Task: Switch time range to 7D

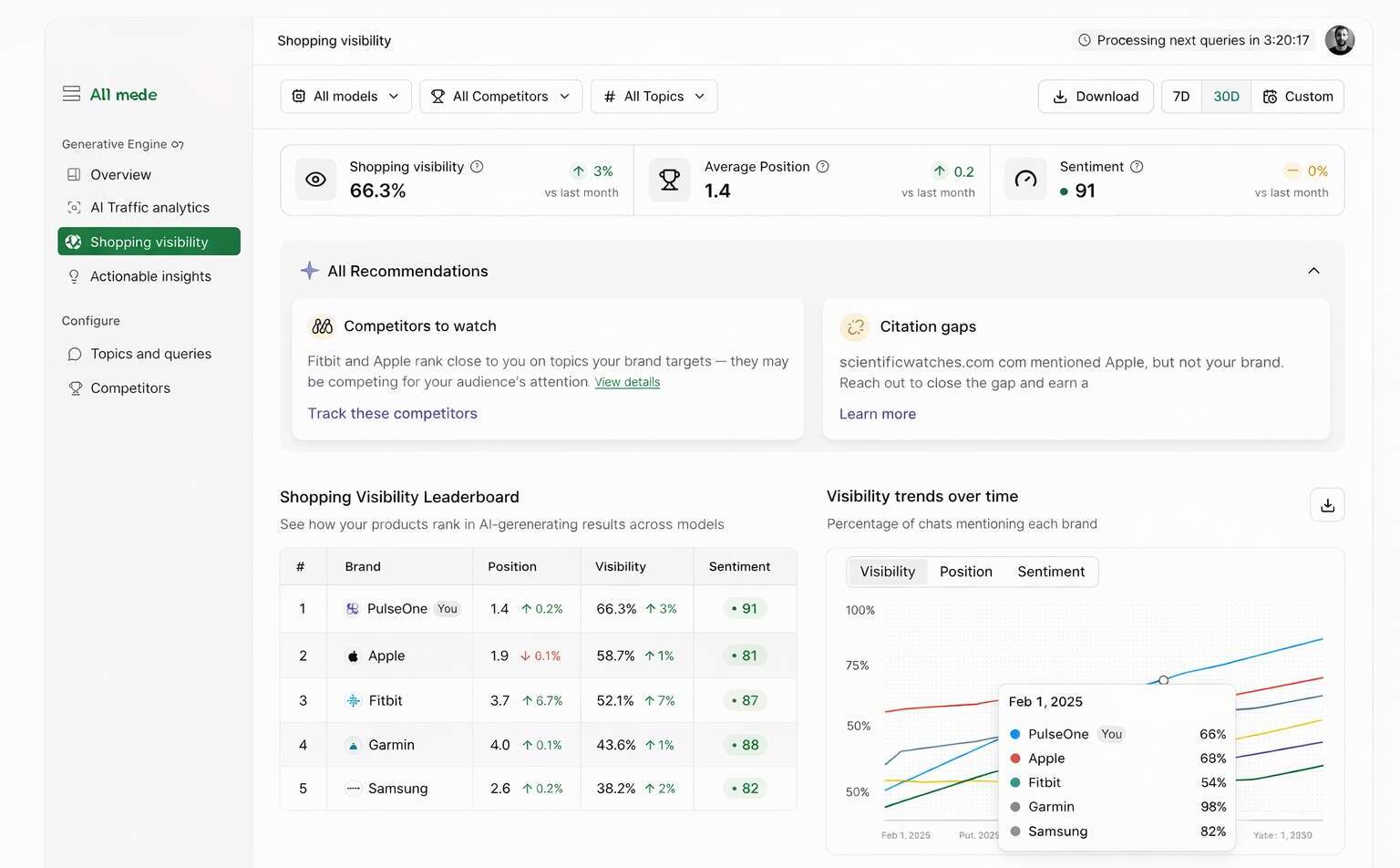Action: [1181, 97]
